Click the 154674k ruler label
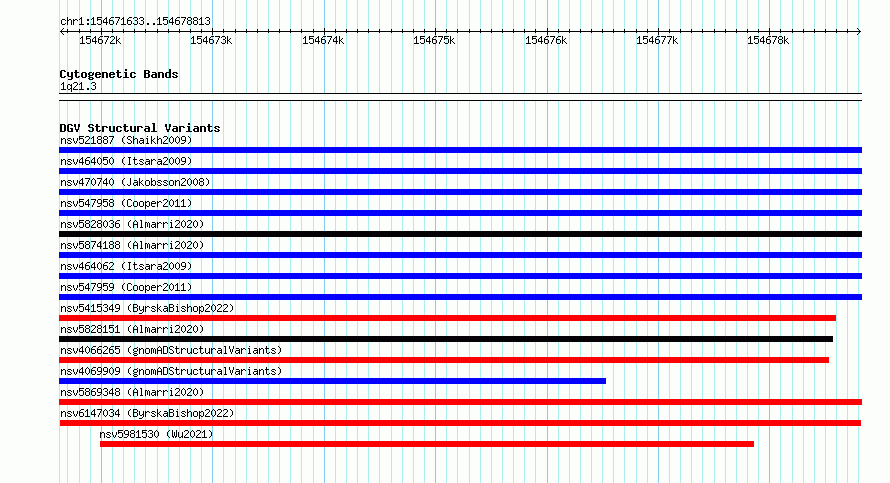Viewport: 890px width, 483px height. click(x=323, y=41)
